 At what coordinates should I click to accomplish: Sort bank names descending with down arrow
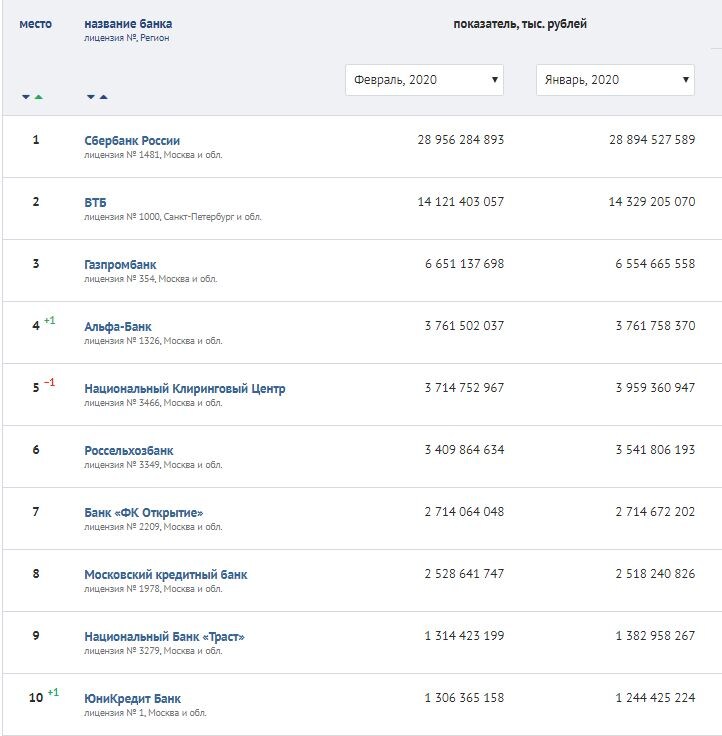point(91,97)
